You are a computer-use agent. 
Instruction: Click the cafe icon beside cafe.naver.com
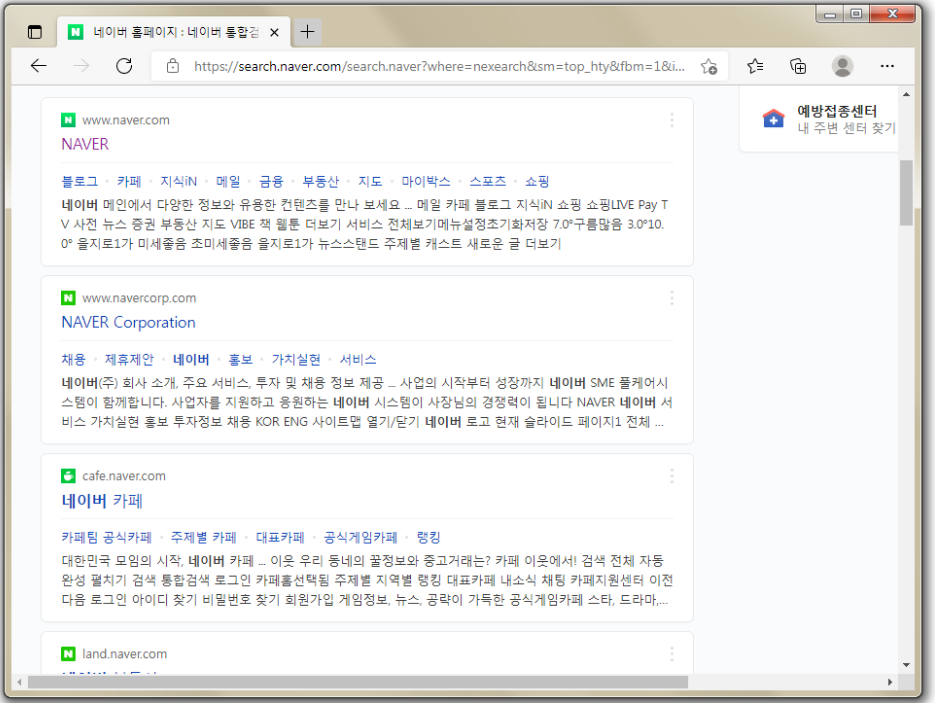(68, 476)
